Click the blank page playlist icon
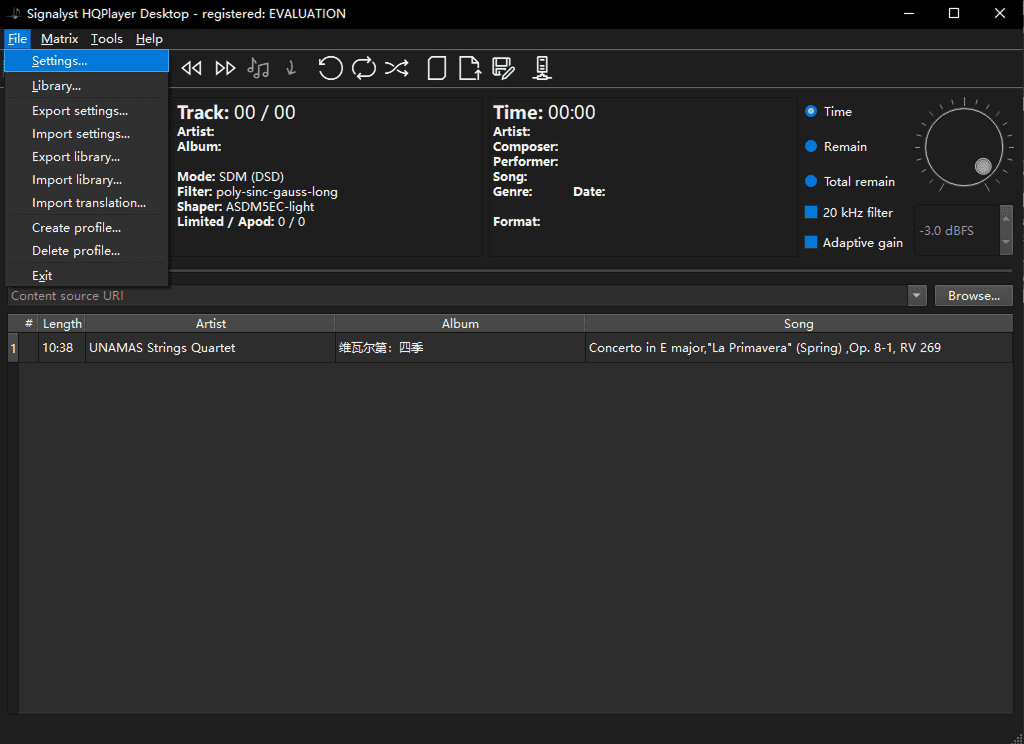Screen dimensions: 1024x744 (436, 68)
